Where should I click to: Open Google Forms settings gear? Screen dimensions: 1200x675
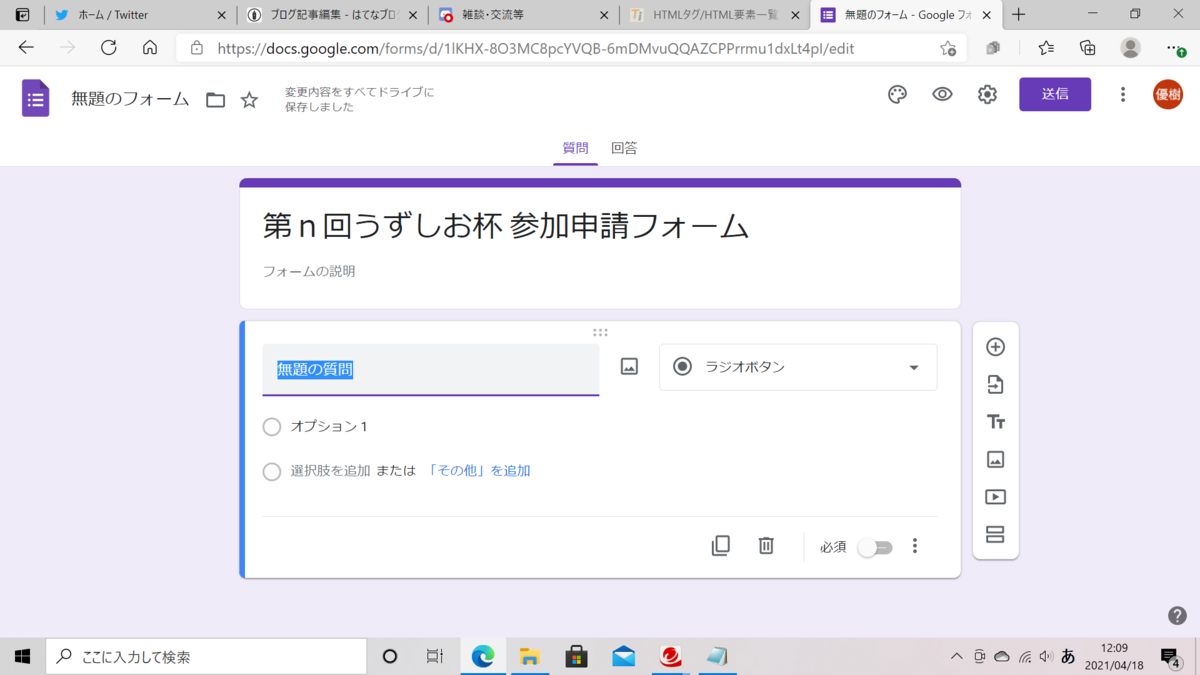[987, 94]
